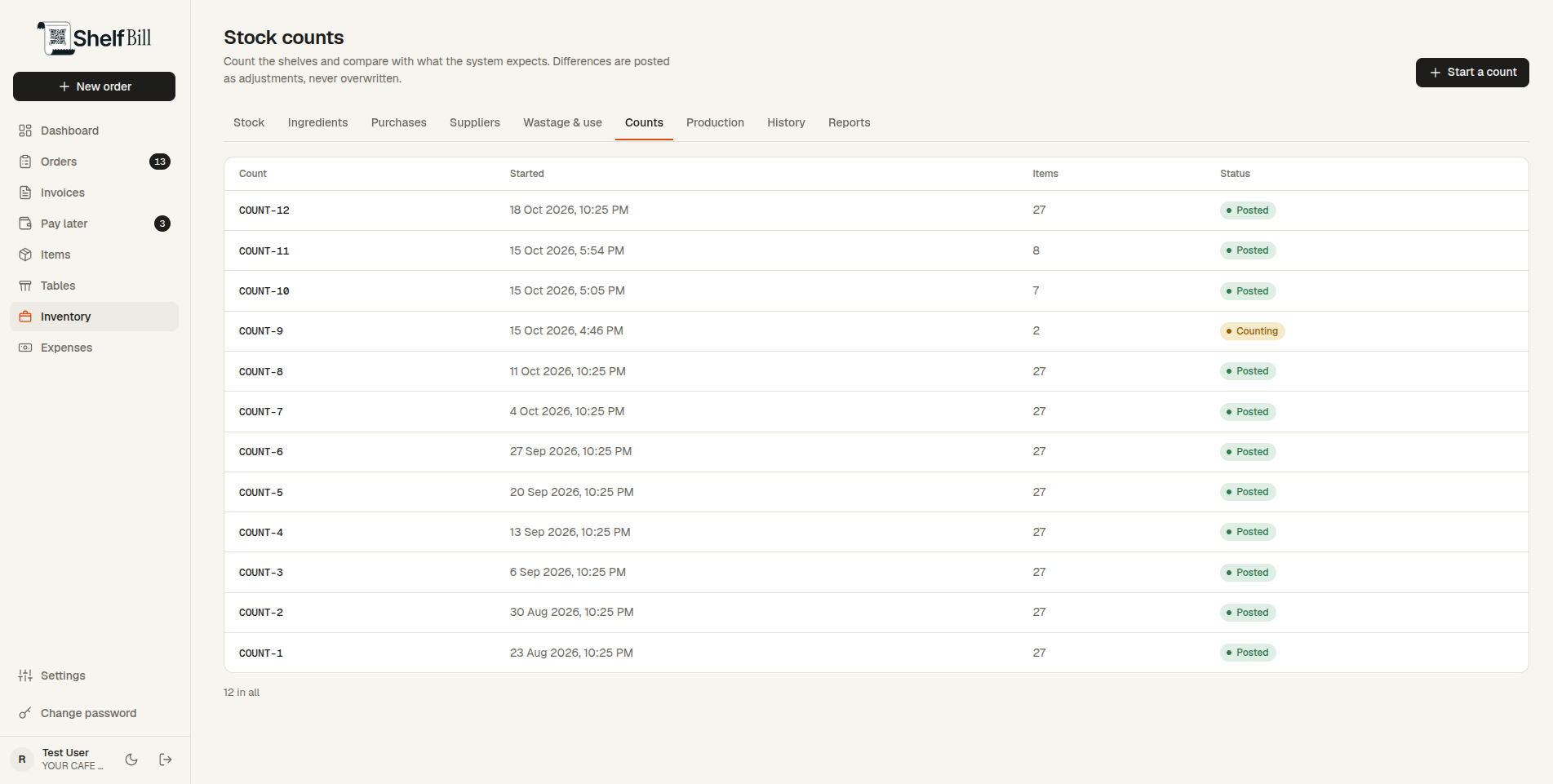Click date 30 Aug 2026, 10:25 PM
The image size is (1553, 784).
point(571,612)
